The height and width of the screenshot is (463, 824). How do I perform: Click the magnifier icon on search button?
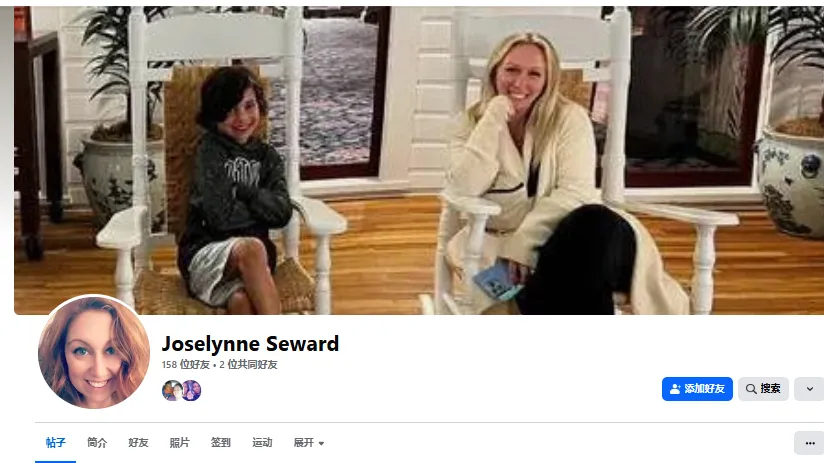(751, 389)
